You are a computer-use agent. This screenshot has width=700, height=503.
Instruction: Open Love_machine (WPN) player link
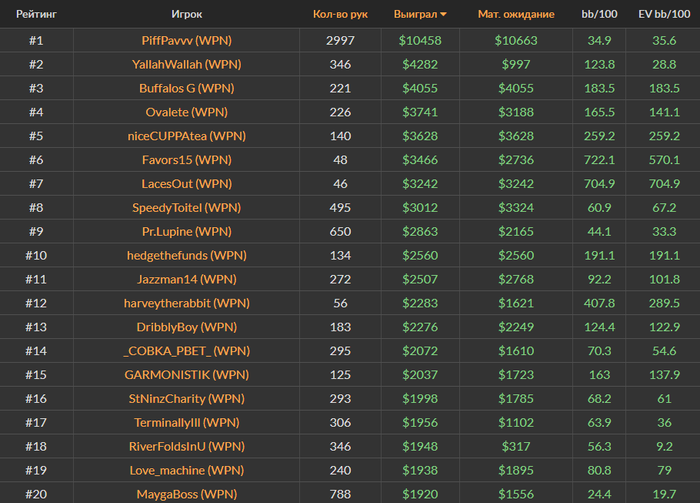[187, 470]
